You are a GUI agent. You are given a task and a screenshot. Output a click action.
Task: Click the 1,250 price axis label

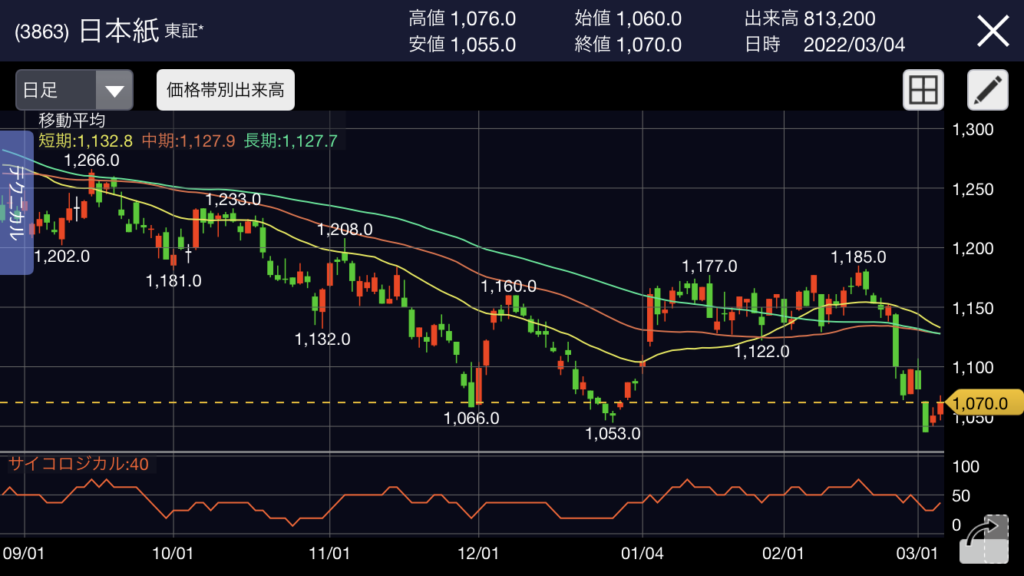973,189
